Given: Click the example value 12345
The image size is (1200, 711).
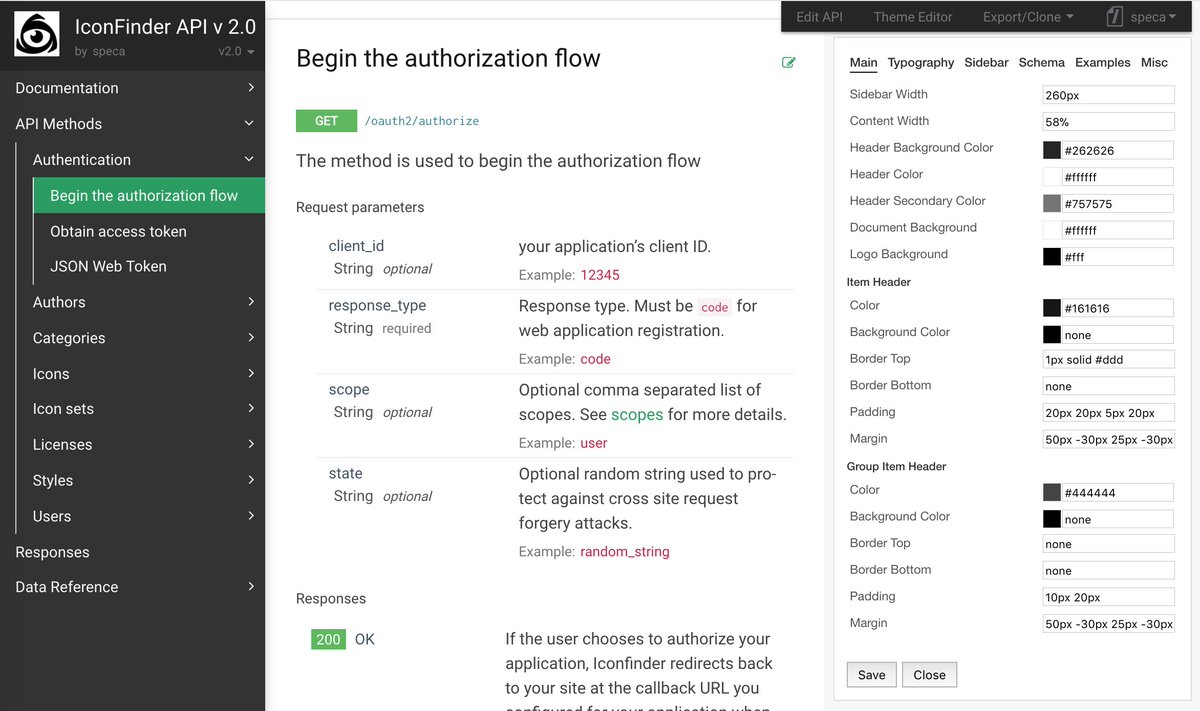Looking at the screenshot, I should (x=600, y=275).
